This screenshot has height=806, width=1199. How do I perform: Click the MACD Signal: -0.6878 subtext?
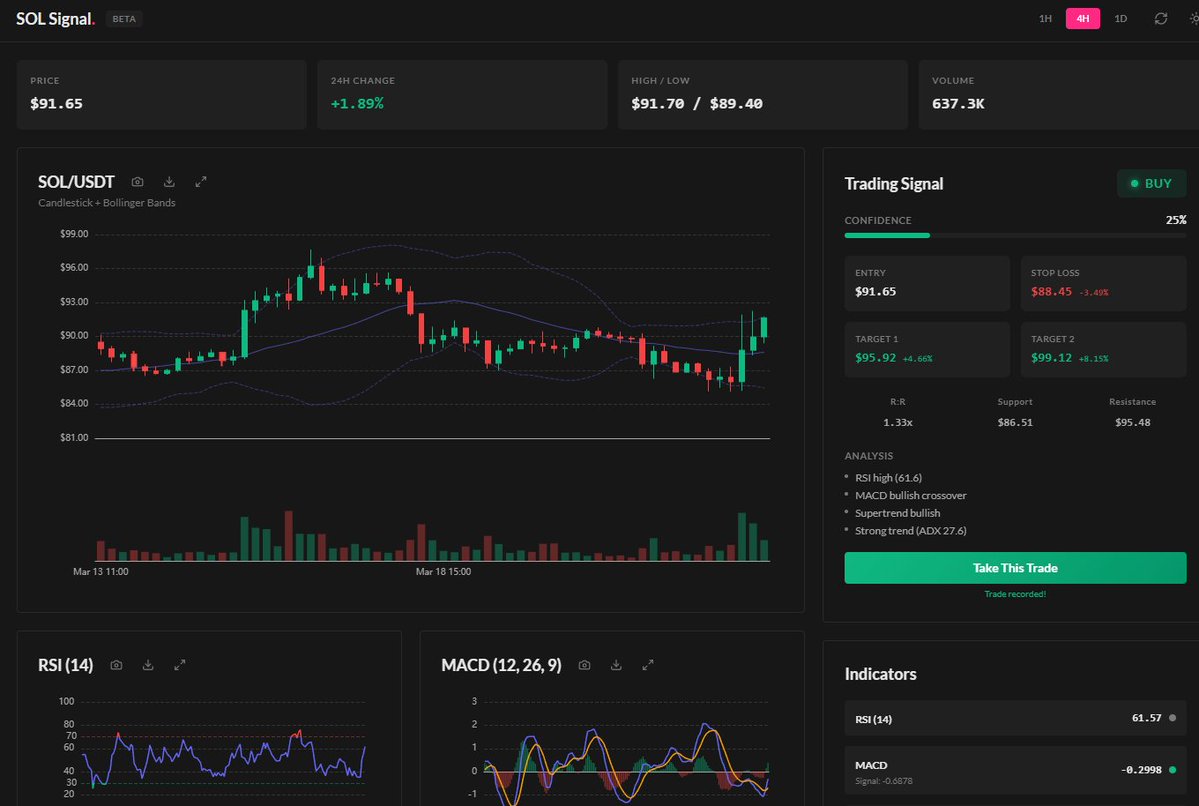click(883, 781)
